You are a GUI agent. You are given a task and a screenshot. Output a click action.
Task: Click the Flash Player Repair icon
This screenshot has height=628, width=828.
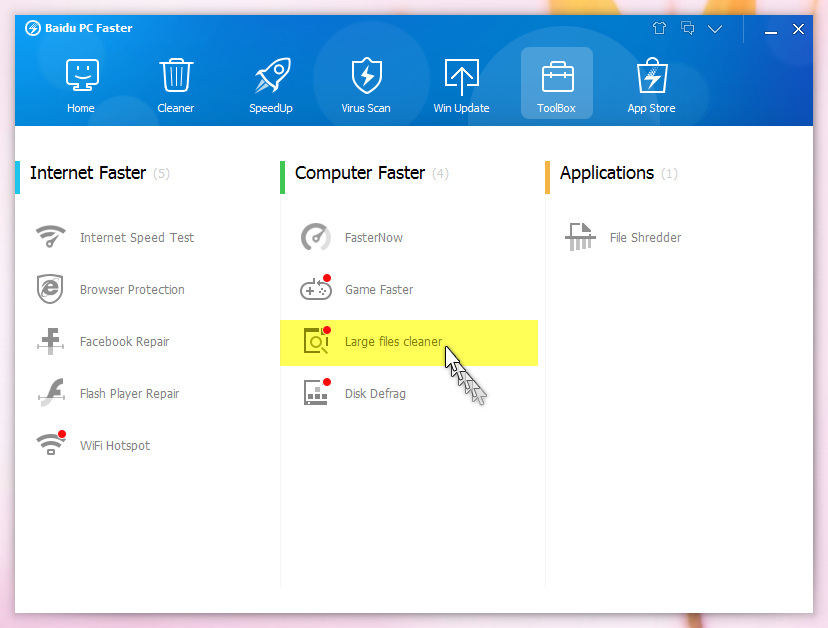[52, 392]
